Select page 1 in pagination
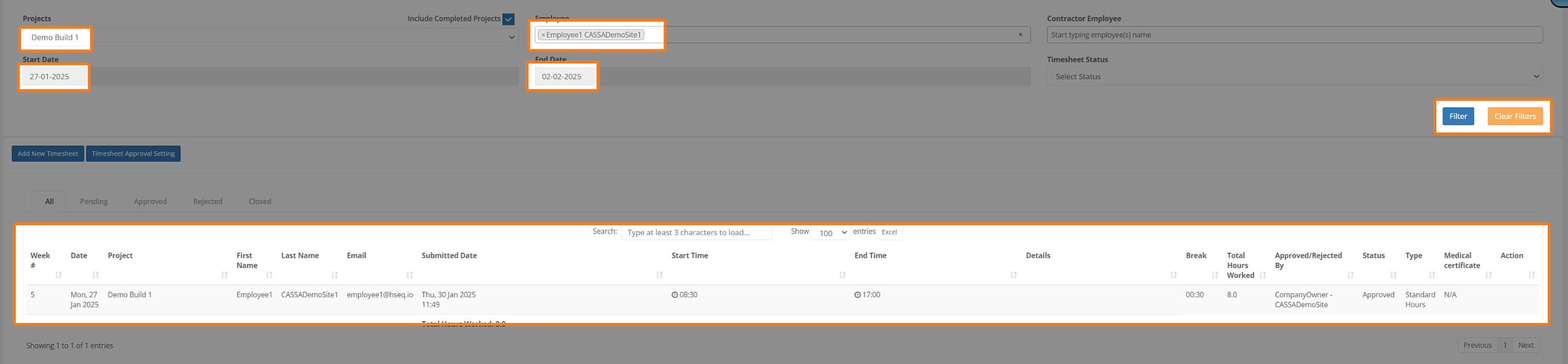 click(x=1505, y=346)
